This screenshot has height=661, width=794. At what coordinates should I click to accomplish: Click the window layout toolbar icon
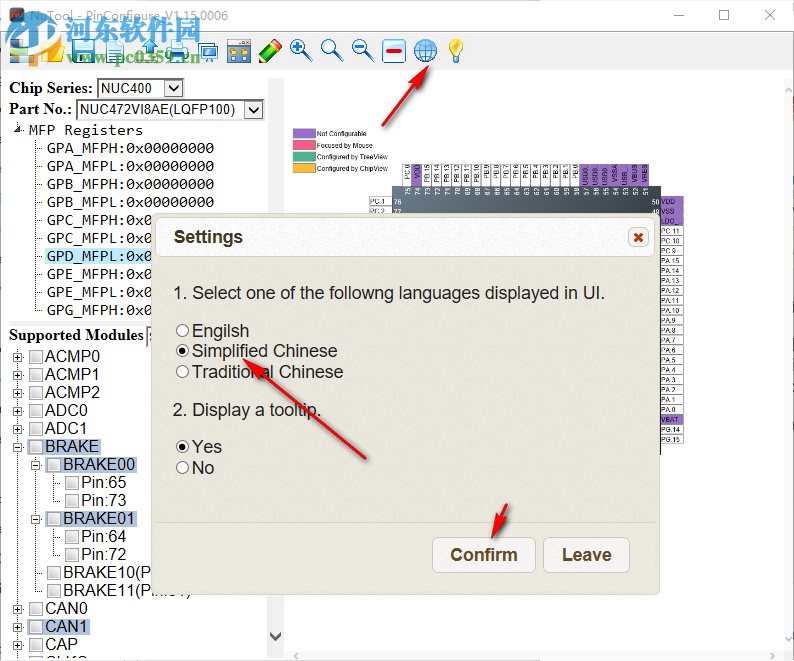click(x=239, y=51)
